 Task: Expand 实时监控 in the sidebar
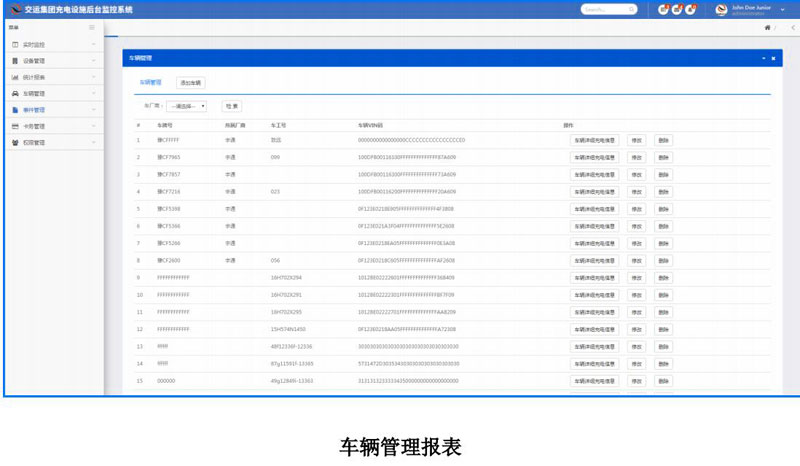[x=50, y=45]
